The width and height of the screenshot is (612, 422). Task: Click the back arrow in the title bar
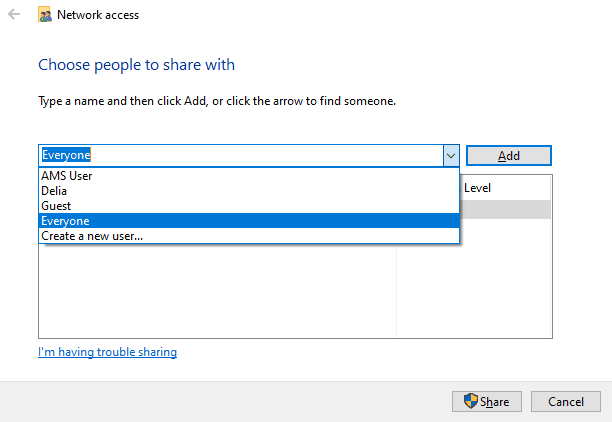(x=14, y=15)
